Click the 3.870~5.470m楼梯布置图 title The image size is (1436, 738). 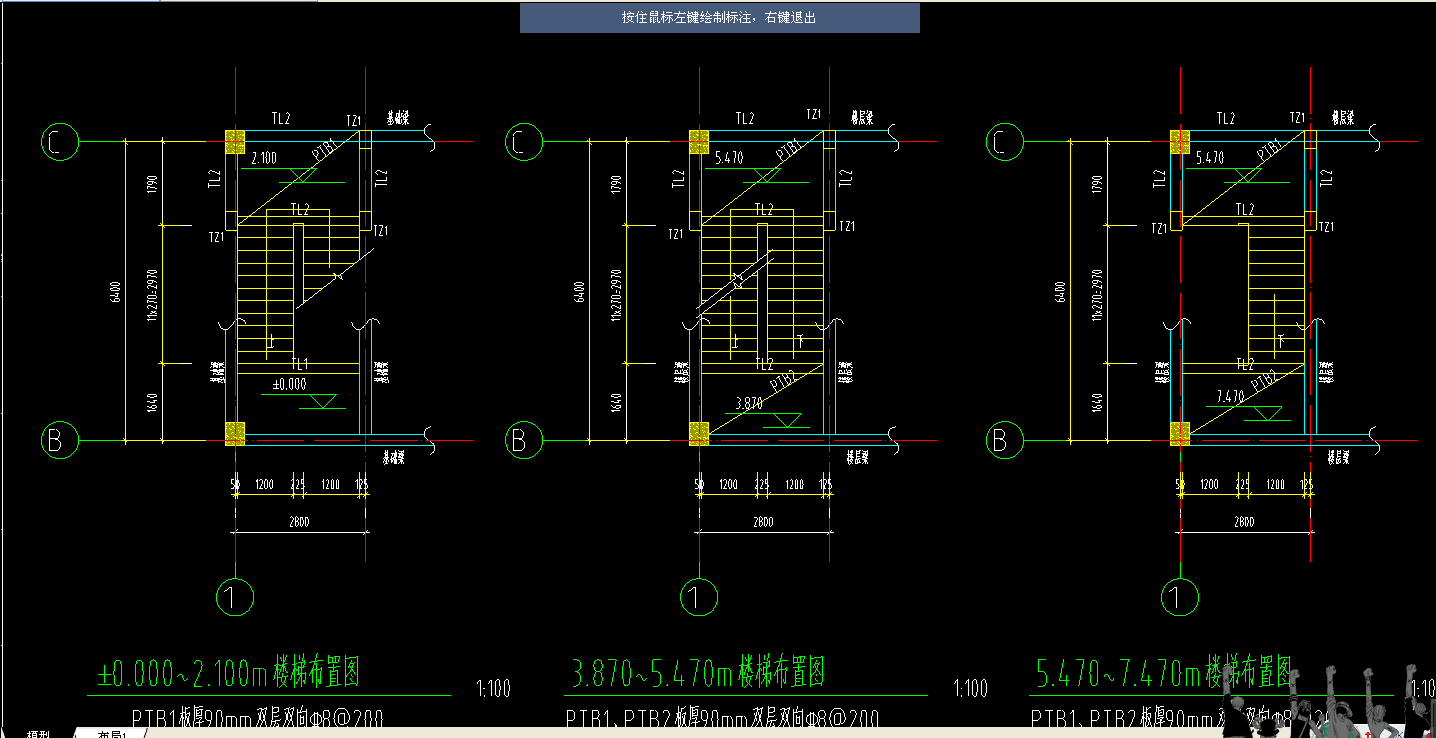698,673
